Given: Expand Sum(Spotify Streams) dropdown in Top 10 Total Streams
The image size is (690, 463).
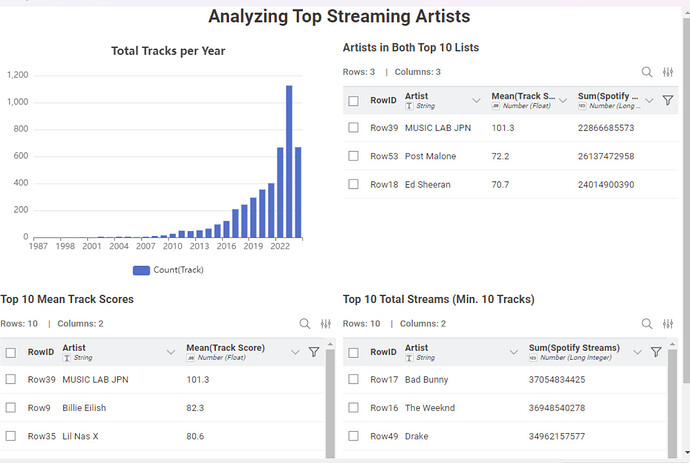Looking at the screenshot, I should click(637, 352).
